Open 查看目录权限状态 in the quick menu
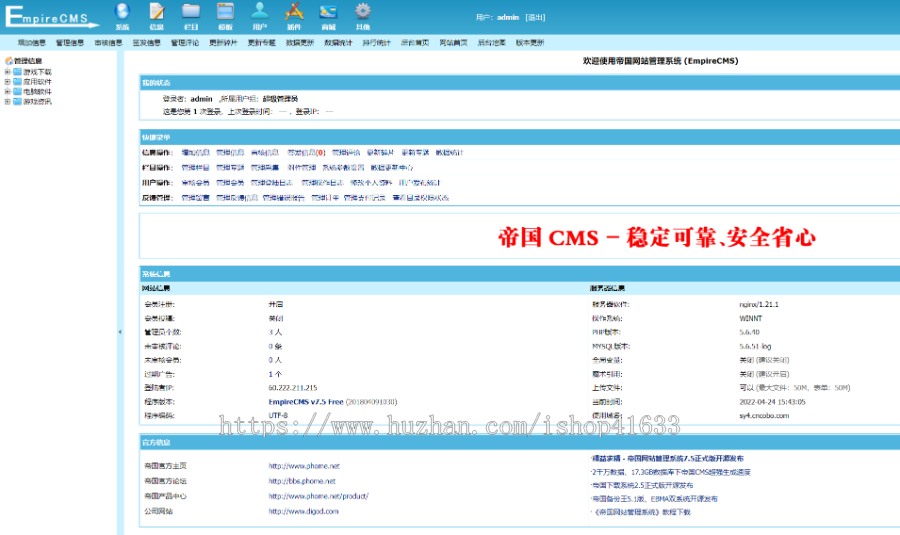The height and width of the screenshot is (535, 900). [x=421, y=197]
